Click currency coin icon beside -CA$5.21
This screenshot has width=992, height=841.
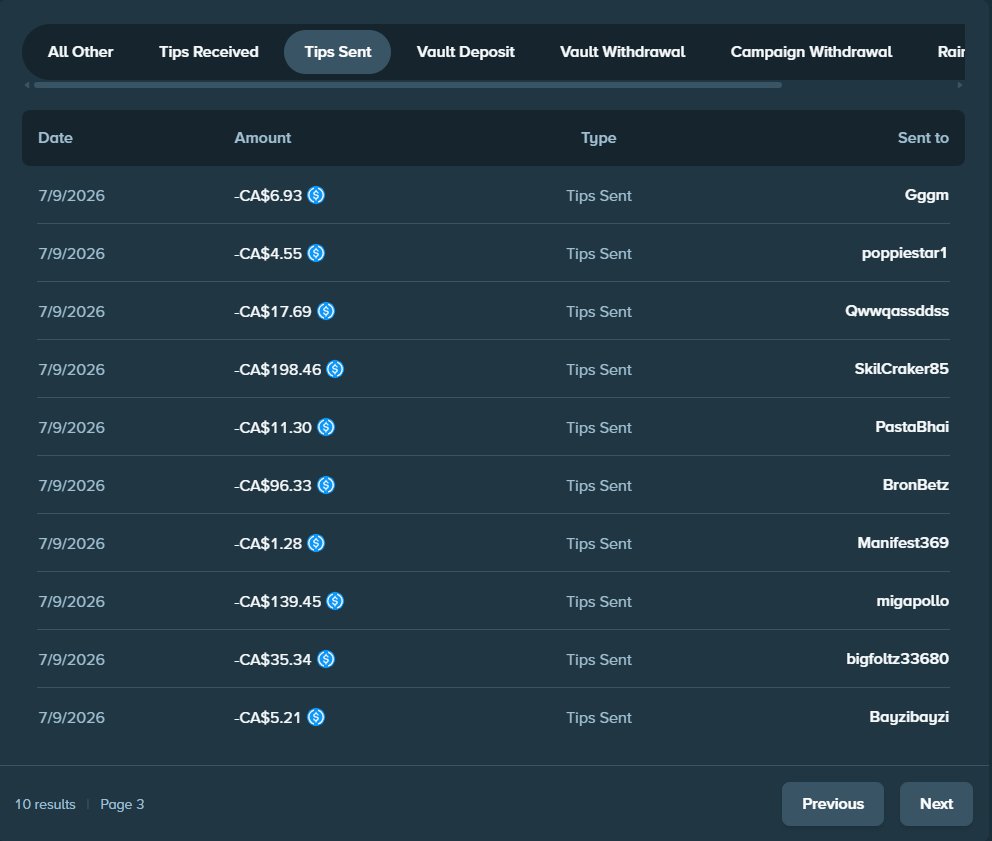click(x=316, y=717)
